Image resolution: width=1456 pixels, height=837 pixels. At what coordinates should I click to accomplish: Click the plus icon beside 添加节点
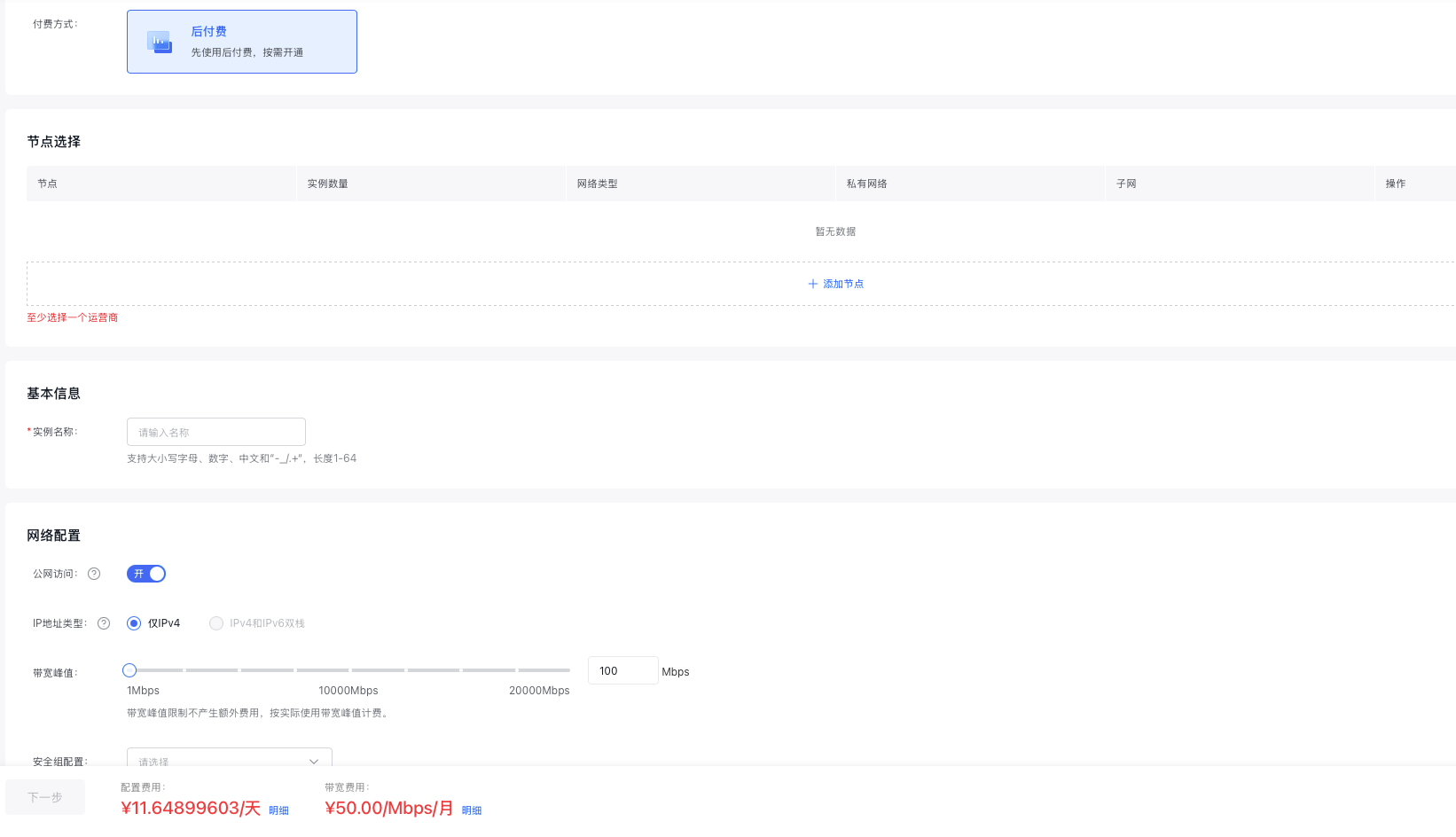tap(812, 284)
